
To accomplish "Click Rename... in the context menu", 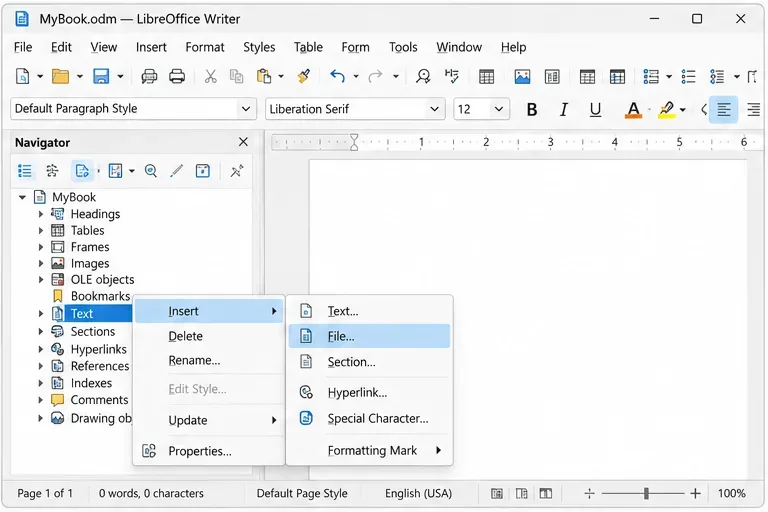I will tap(209, 361).
